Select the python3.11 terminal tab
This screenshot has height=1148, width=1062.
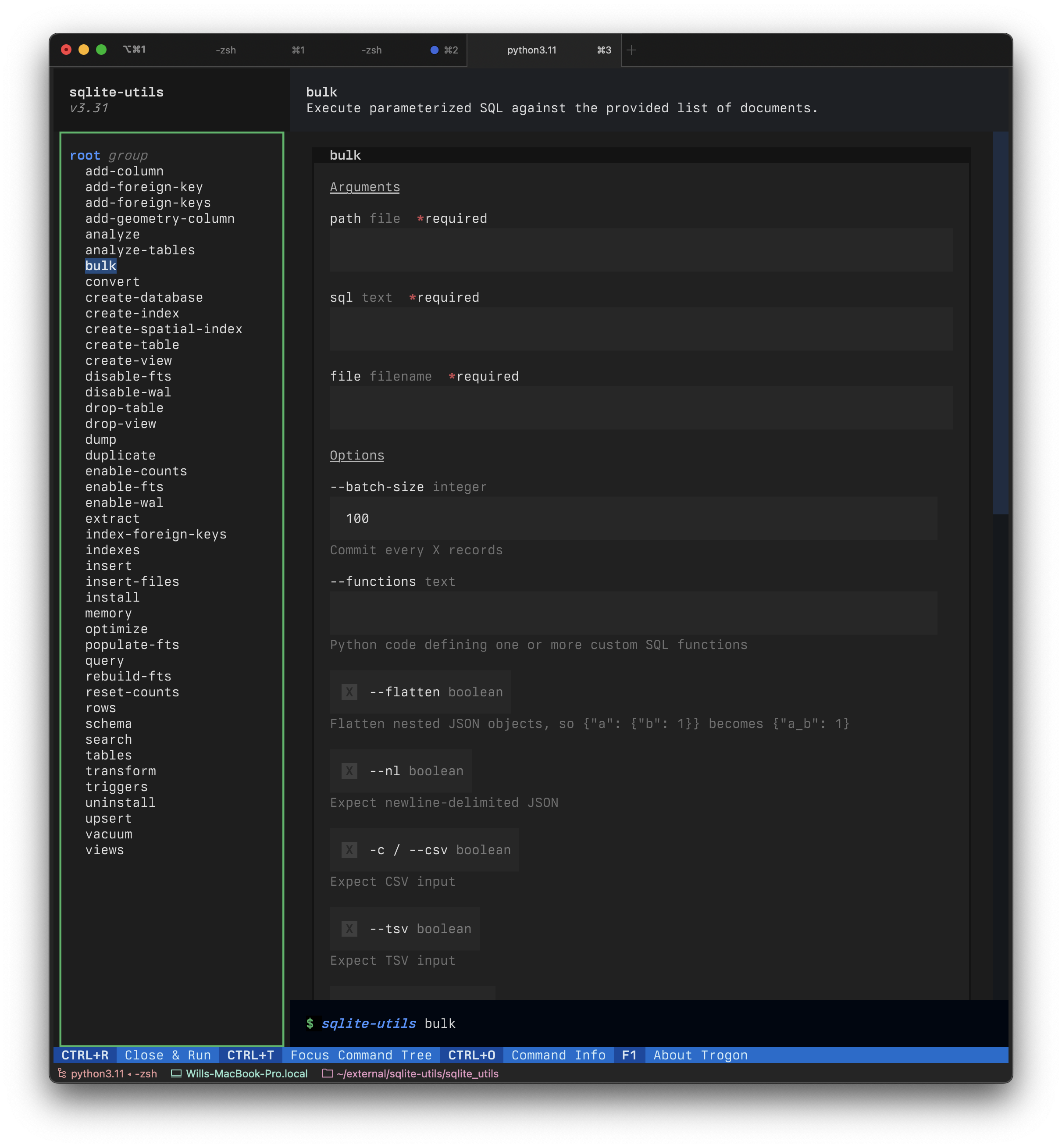[x=531, y=50]
